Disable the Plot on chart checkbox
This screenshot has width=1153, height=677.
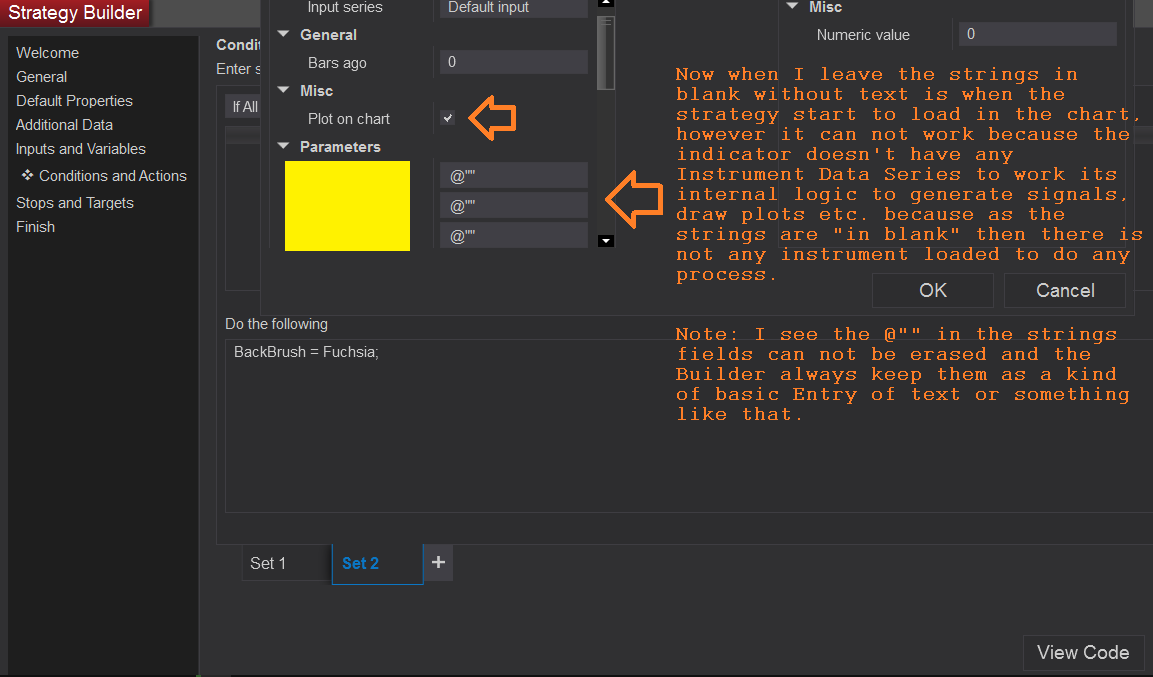pyautogui.click(x=446, y=118)
